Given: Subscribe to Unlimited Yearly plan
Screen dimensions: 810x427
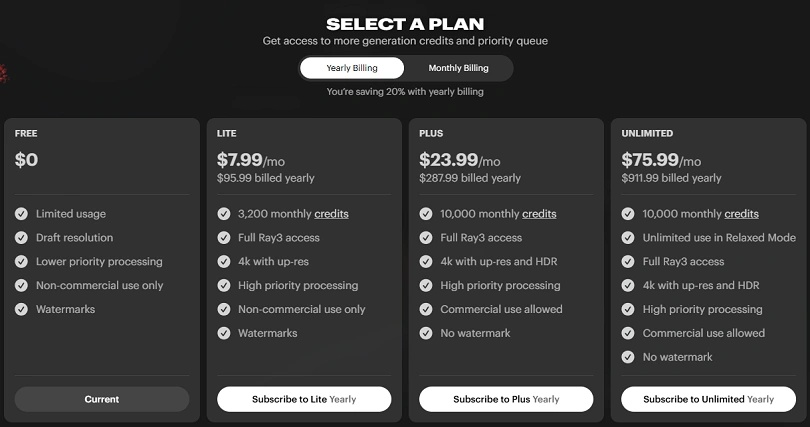Looking at the screenshot, I should 708,399.
